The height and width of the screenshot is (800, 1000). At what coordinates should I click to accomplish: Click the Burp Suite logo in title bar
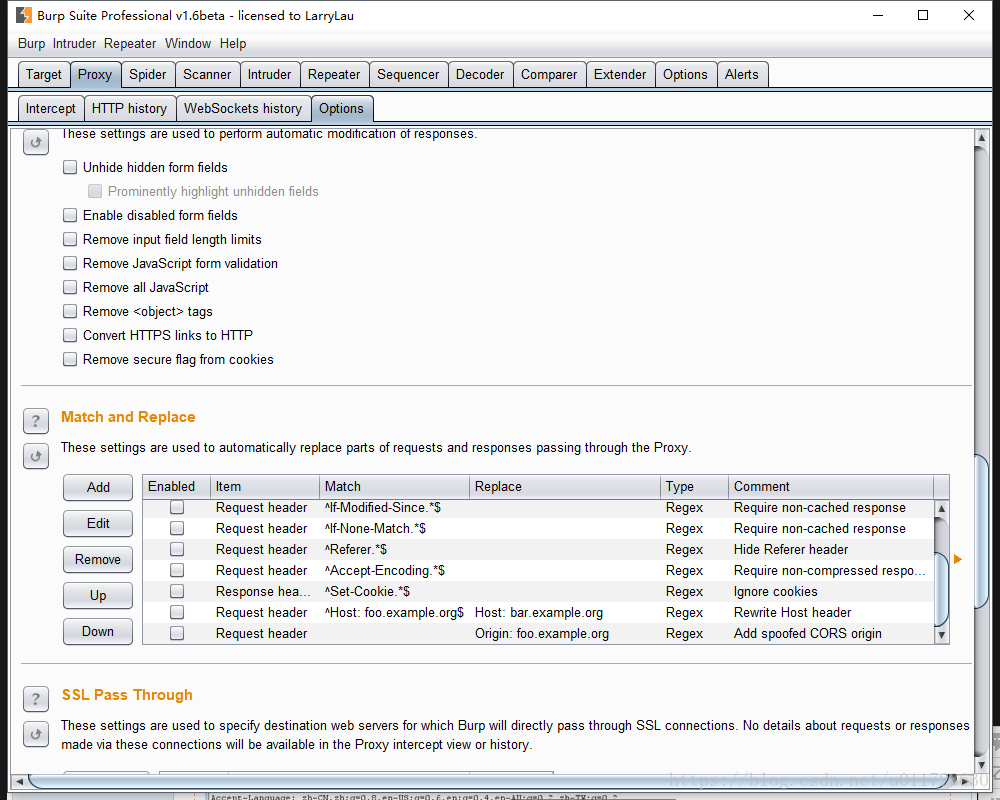click(24, 15)
